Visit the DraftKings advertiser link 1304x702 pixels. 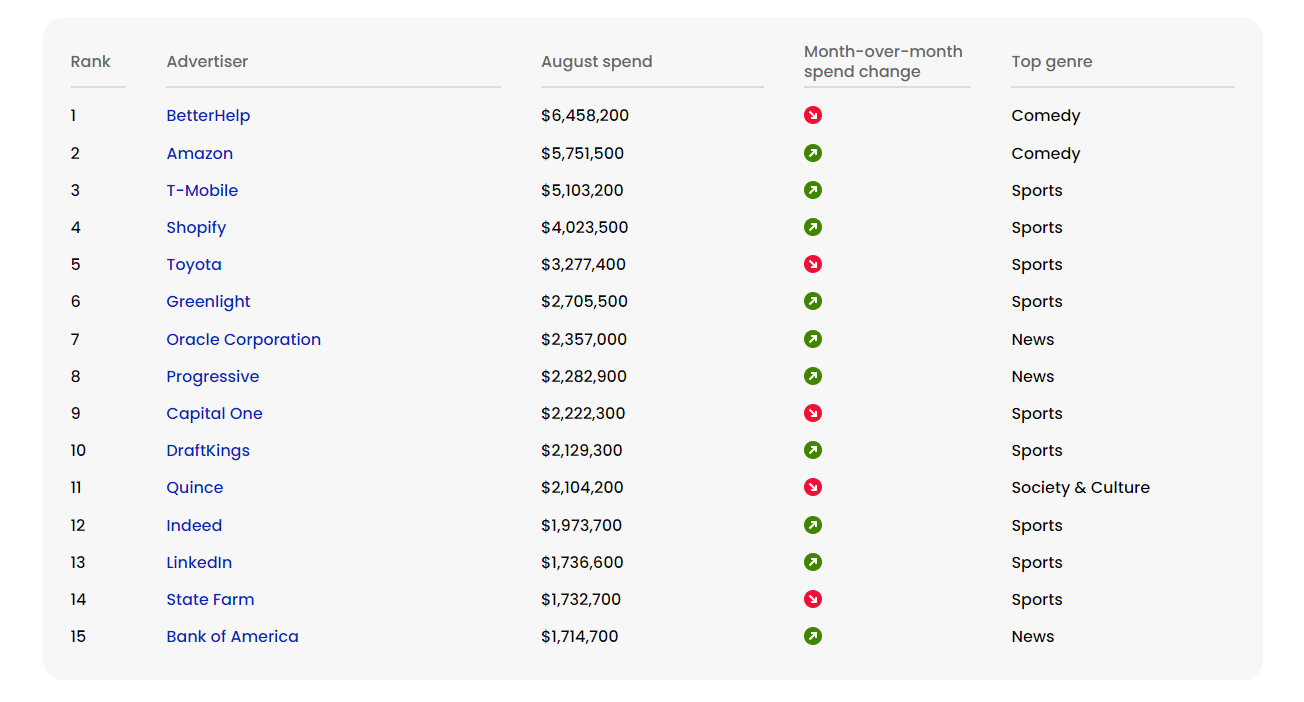tap(208, 451)
